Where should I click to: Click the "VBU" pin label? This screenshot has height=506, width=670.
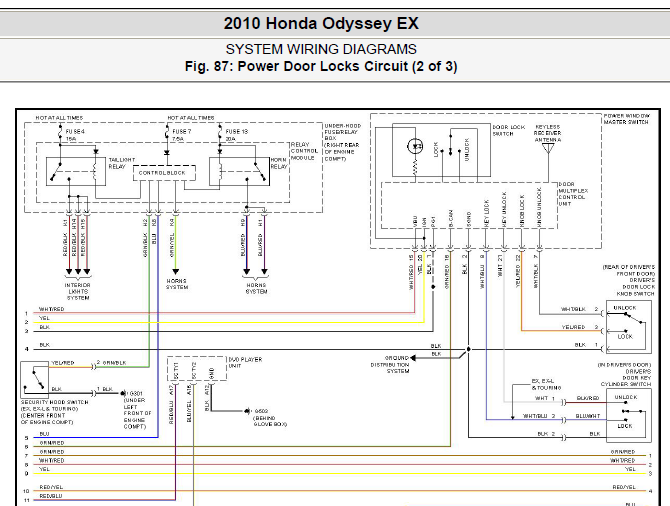pyautogui.click(x=414, y=221)
